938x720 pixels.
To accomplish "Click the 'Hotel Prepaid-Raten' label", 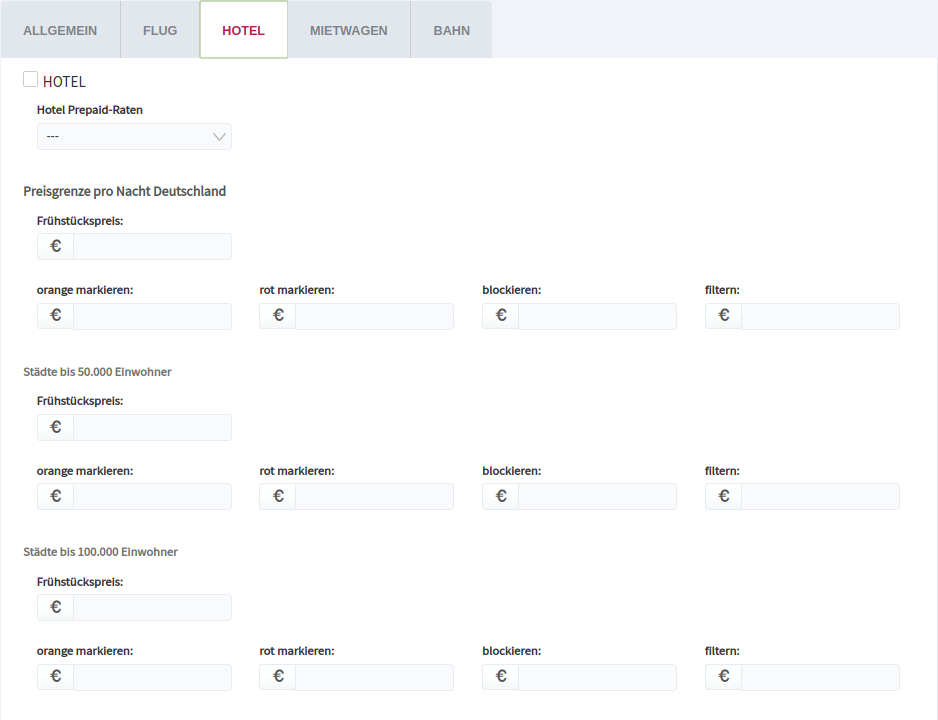I will 90,110.
